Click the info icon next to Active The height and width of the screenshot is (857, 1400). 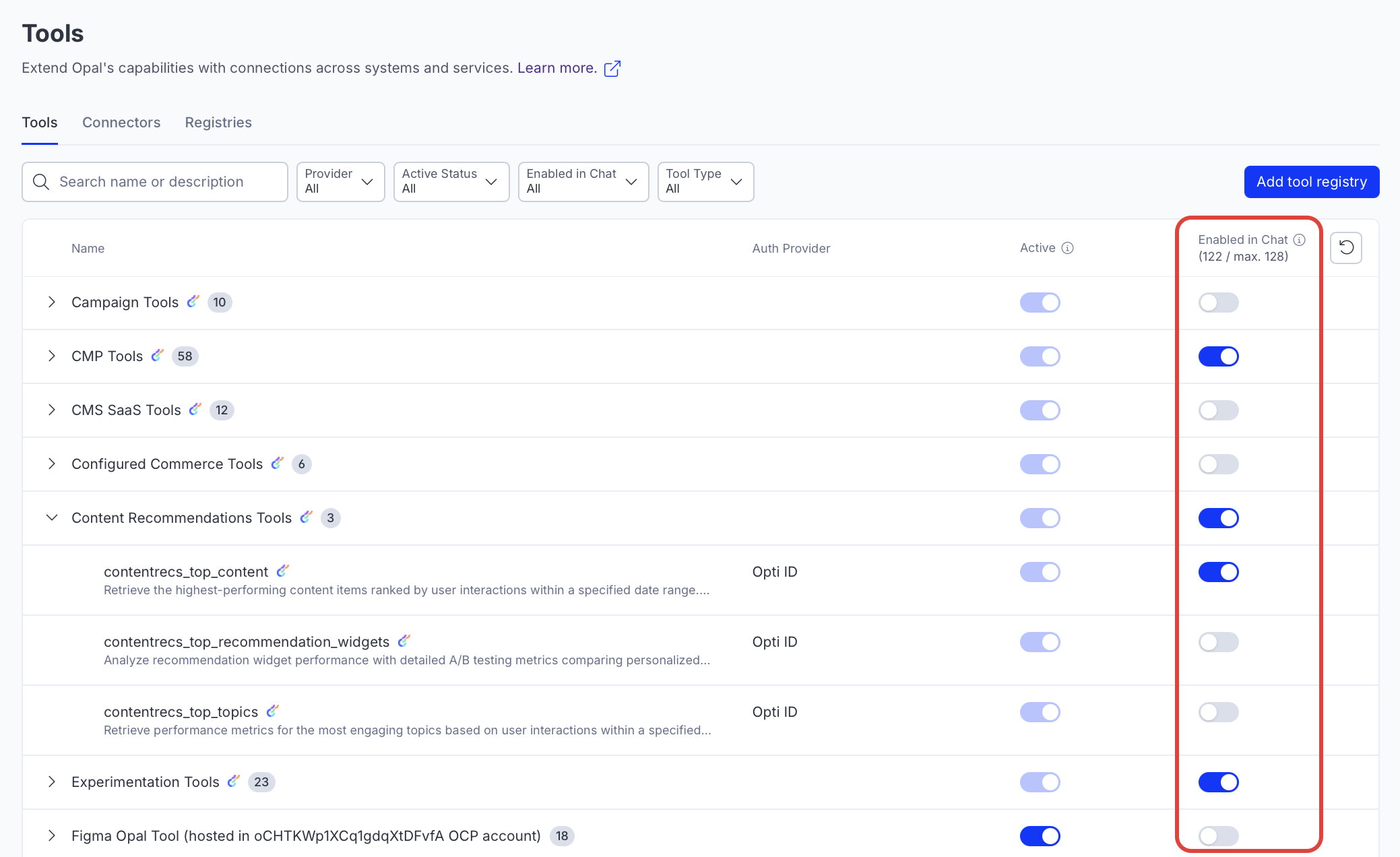point(1067,248)
